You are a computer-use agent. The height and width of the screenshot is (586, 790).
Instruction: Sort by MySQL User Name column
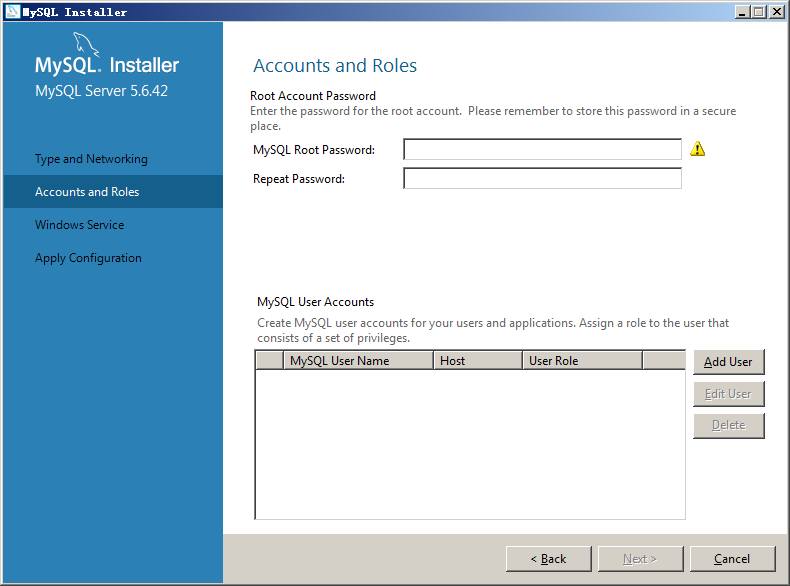(359, 361)
